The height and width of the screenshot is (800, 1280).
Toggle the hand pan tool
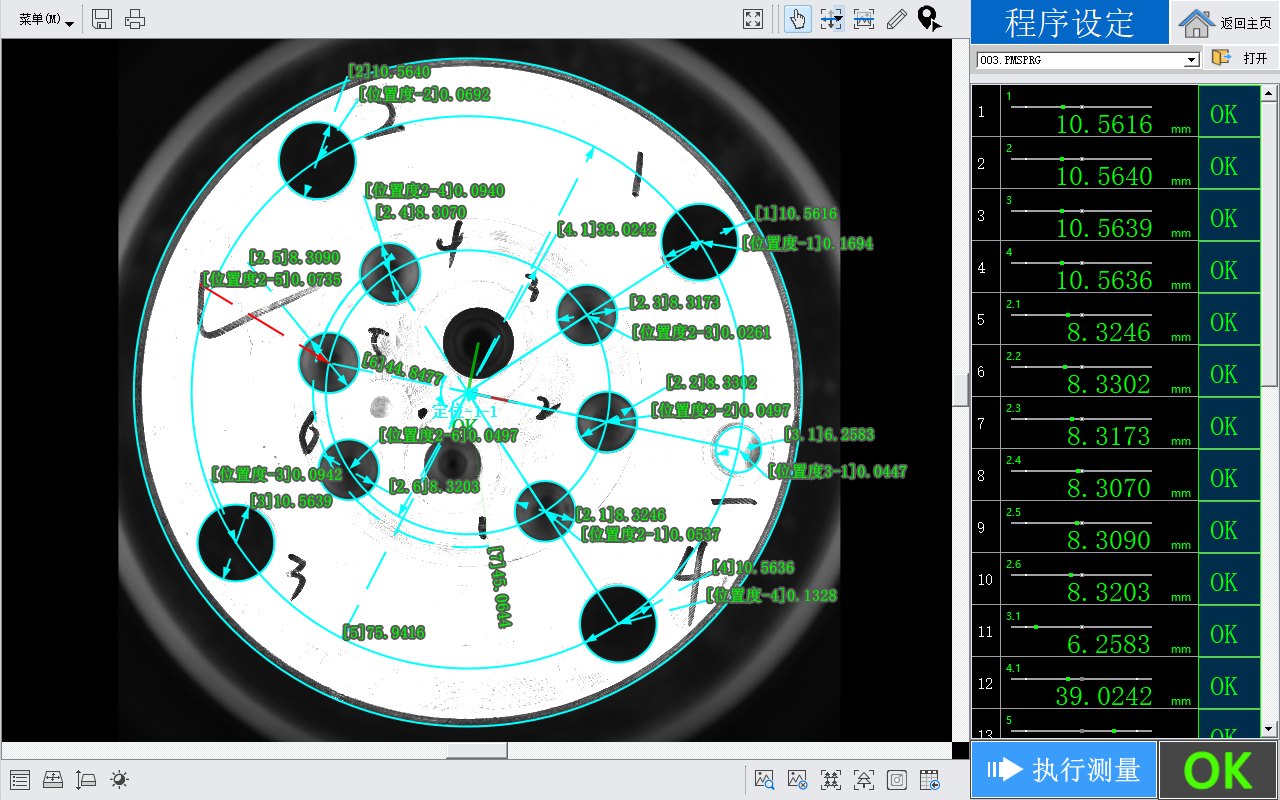coord(798,18)
